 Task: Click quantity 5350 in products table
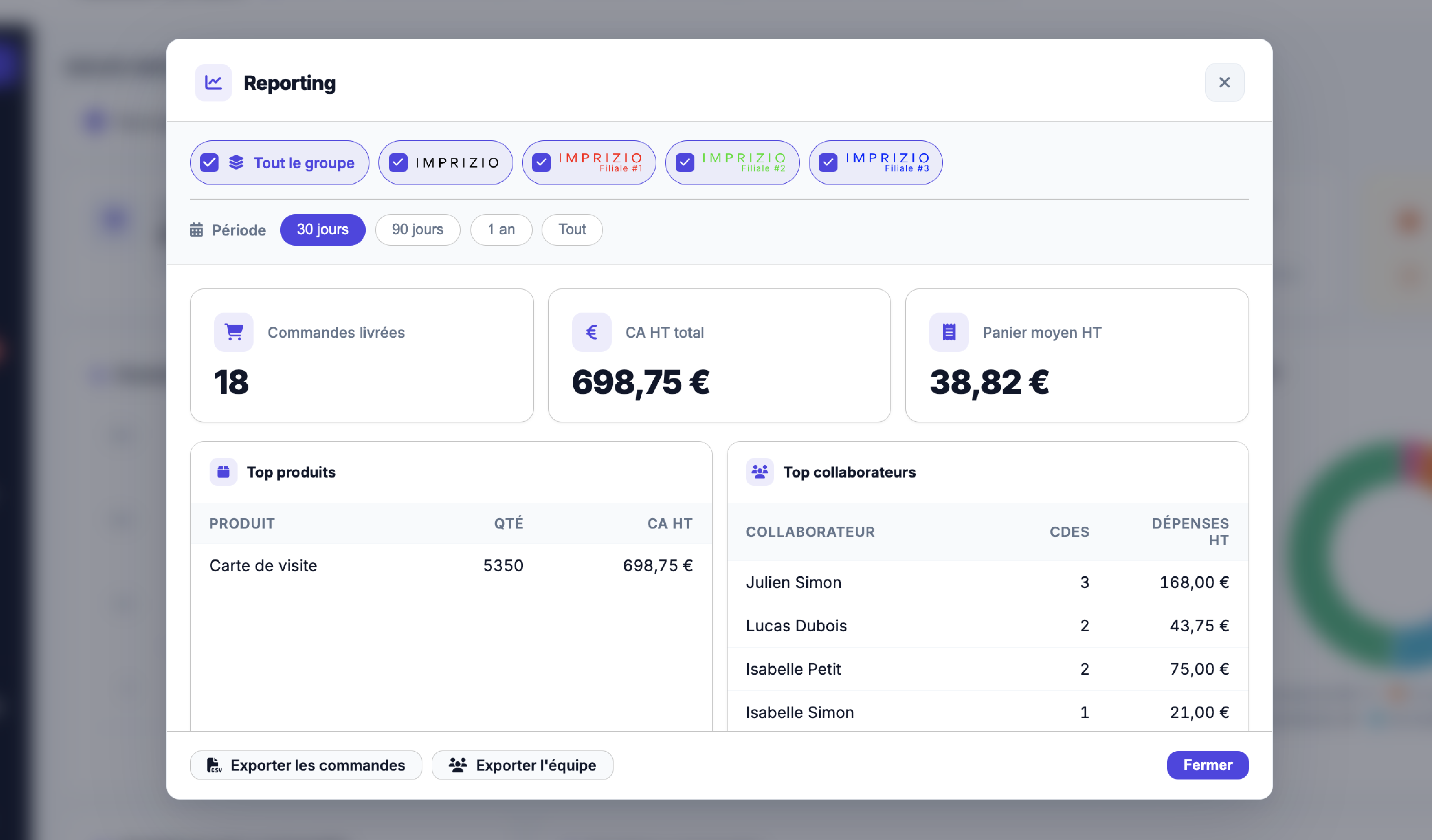(x=504, y=566)
